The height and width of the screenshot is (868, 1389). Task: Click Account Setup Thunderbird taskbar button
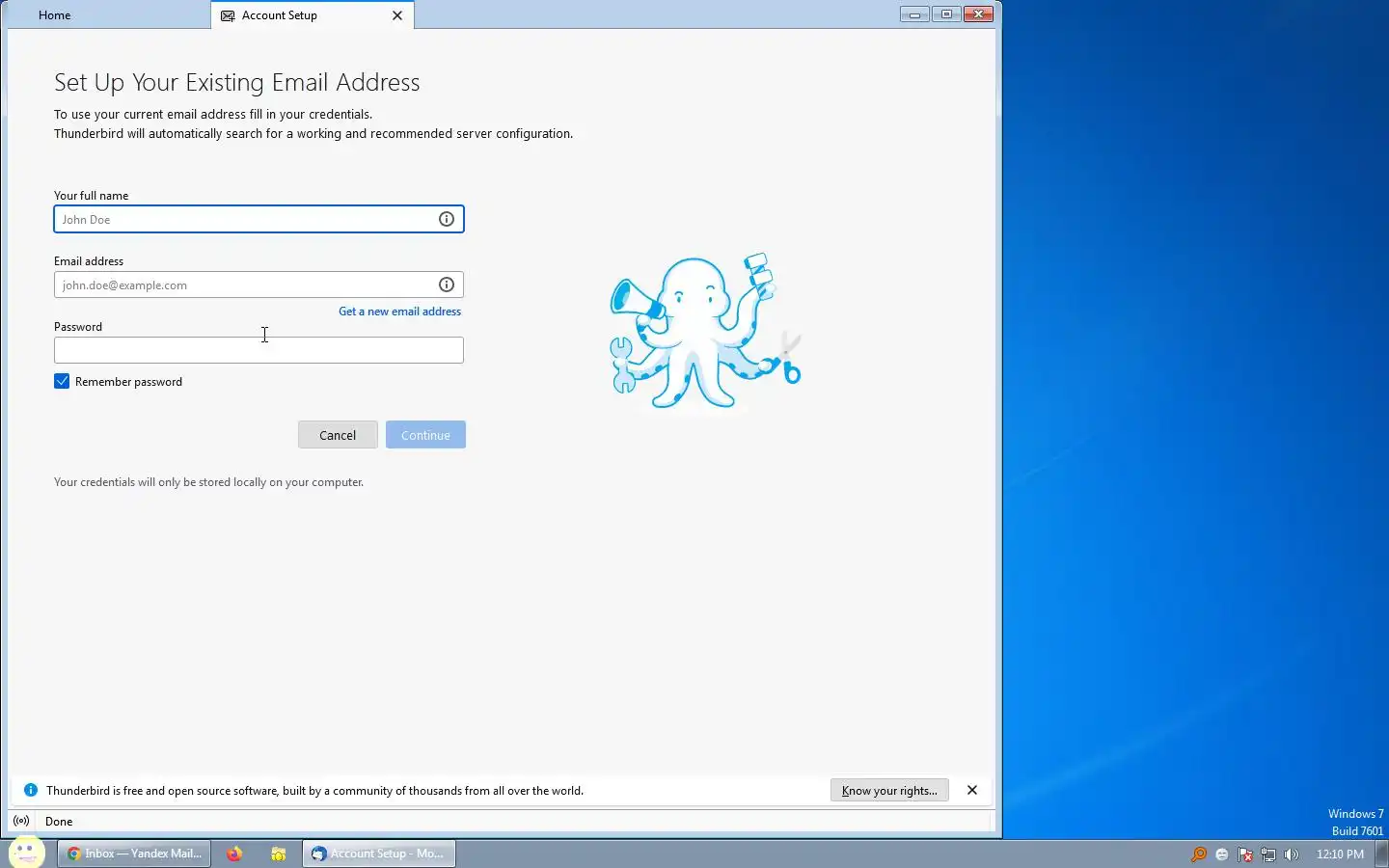pos(379,854)
